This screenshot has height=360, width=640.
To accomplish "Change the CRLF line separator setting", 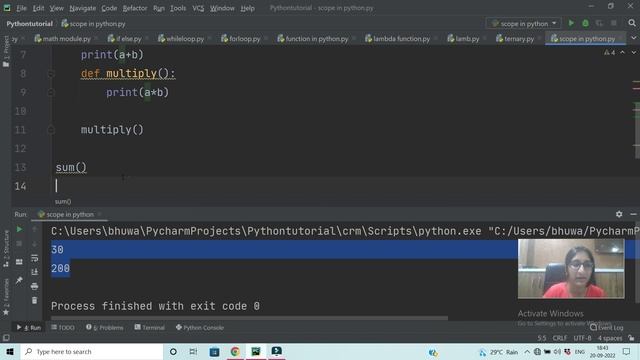I will click(559, 338).
